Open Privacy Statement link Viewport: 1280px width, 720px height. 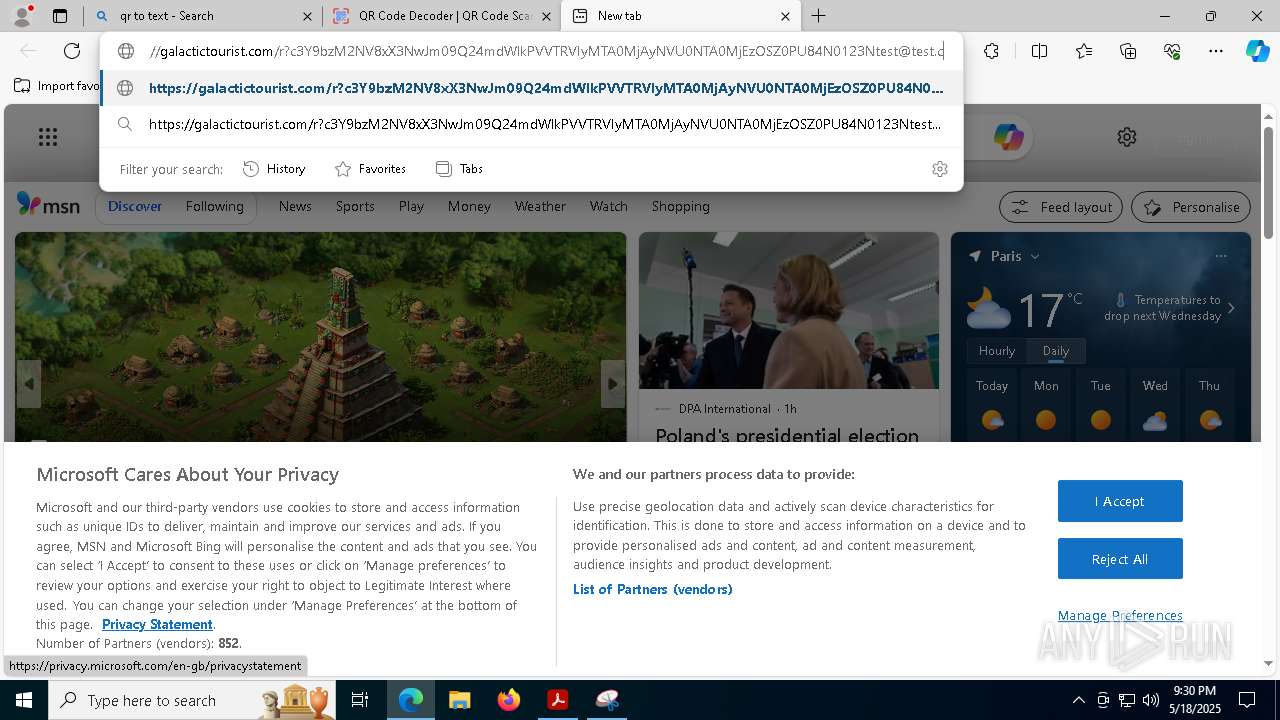coord(157,624)
